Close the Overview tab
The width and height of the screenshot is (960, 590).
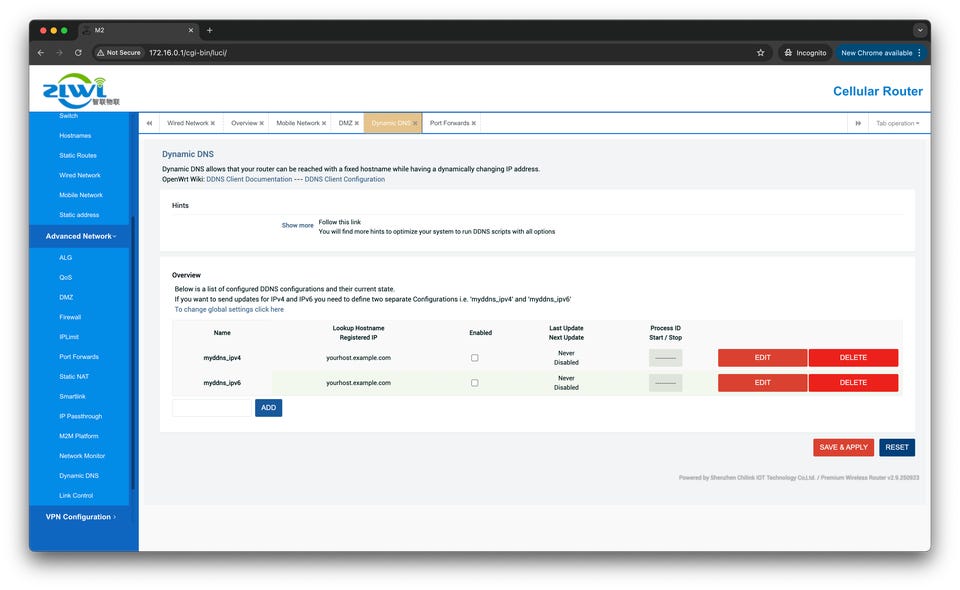[261, 124]
